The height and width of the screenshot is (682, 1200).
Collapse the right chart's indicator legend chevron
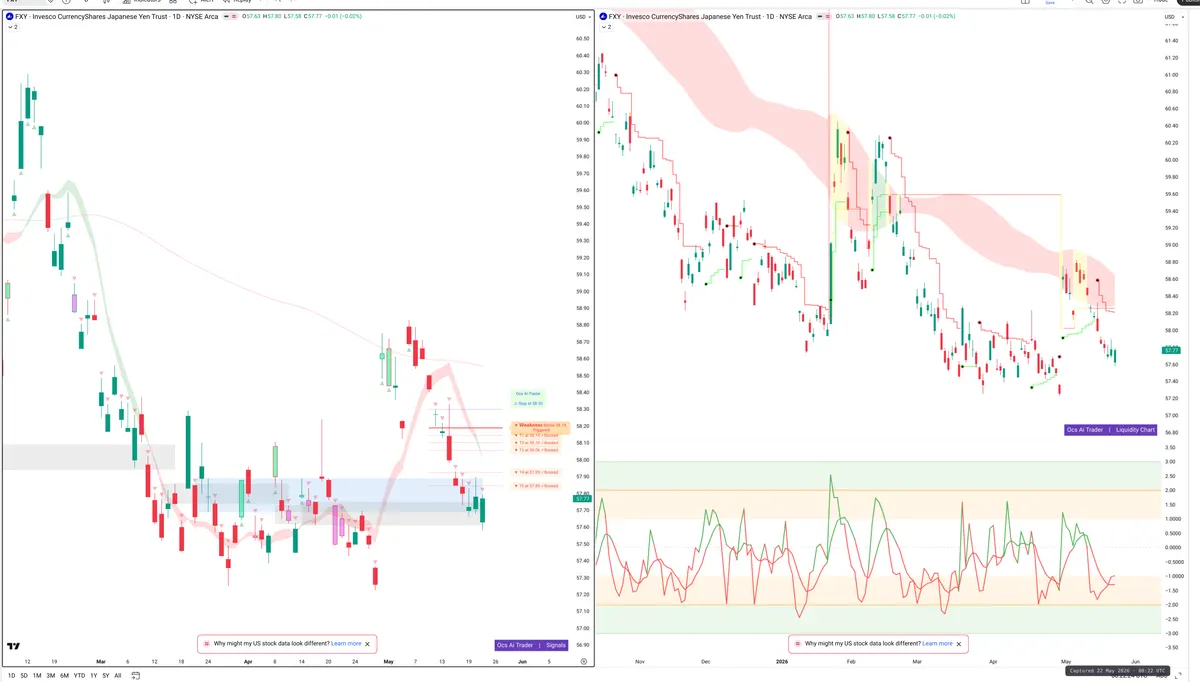(x=606, y=27)
